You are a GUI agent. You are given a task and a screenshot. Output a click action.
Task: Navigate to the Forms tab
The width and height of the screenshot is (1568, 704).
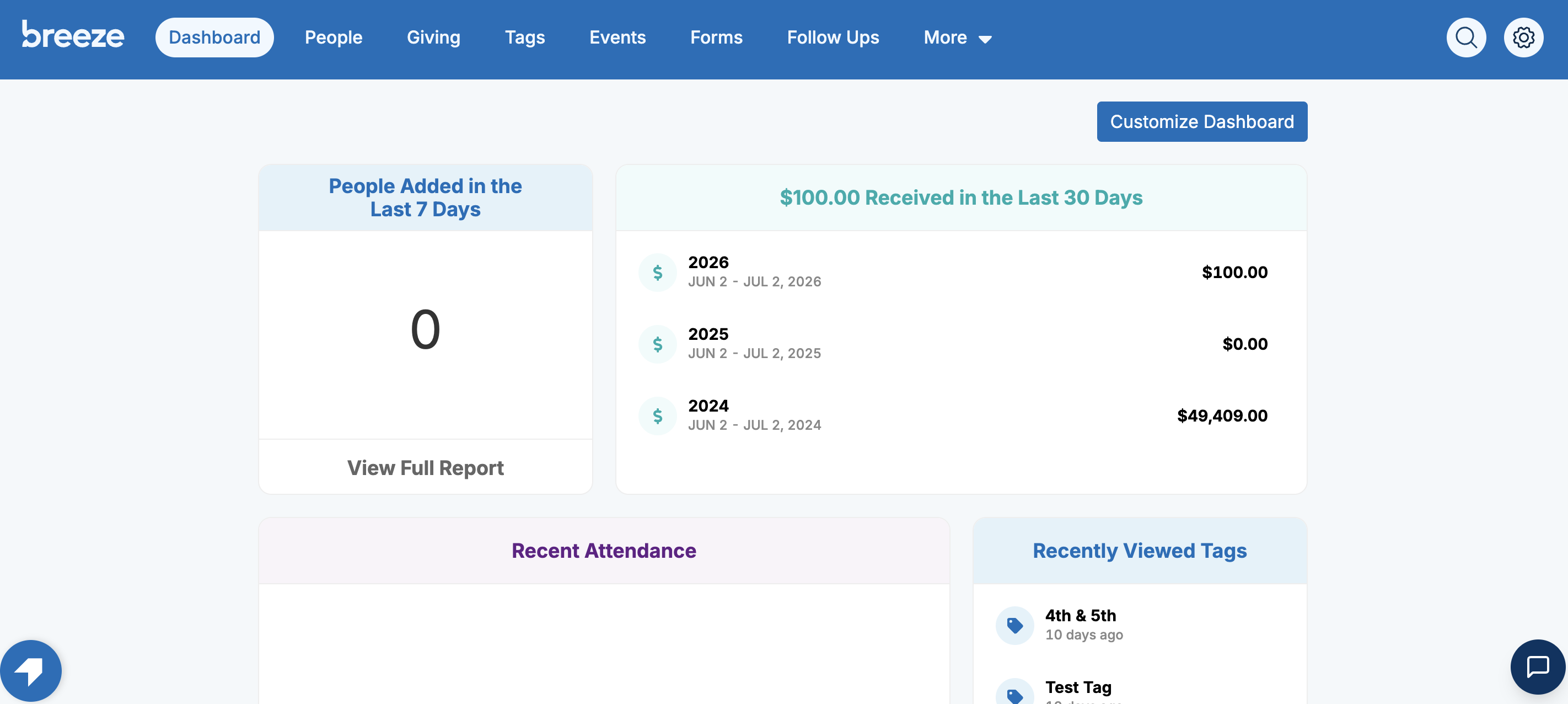(x=716, y=38)
